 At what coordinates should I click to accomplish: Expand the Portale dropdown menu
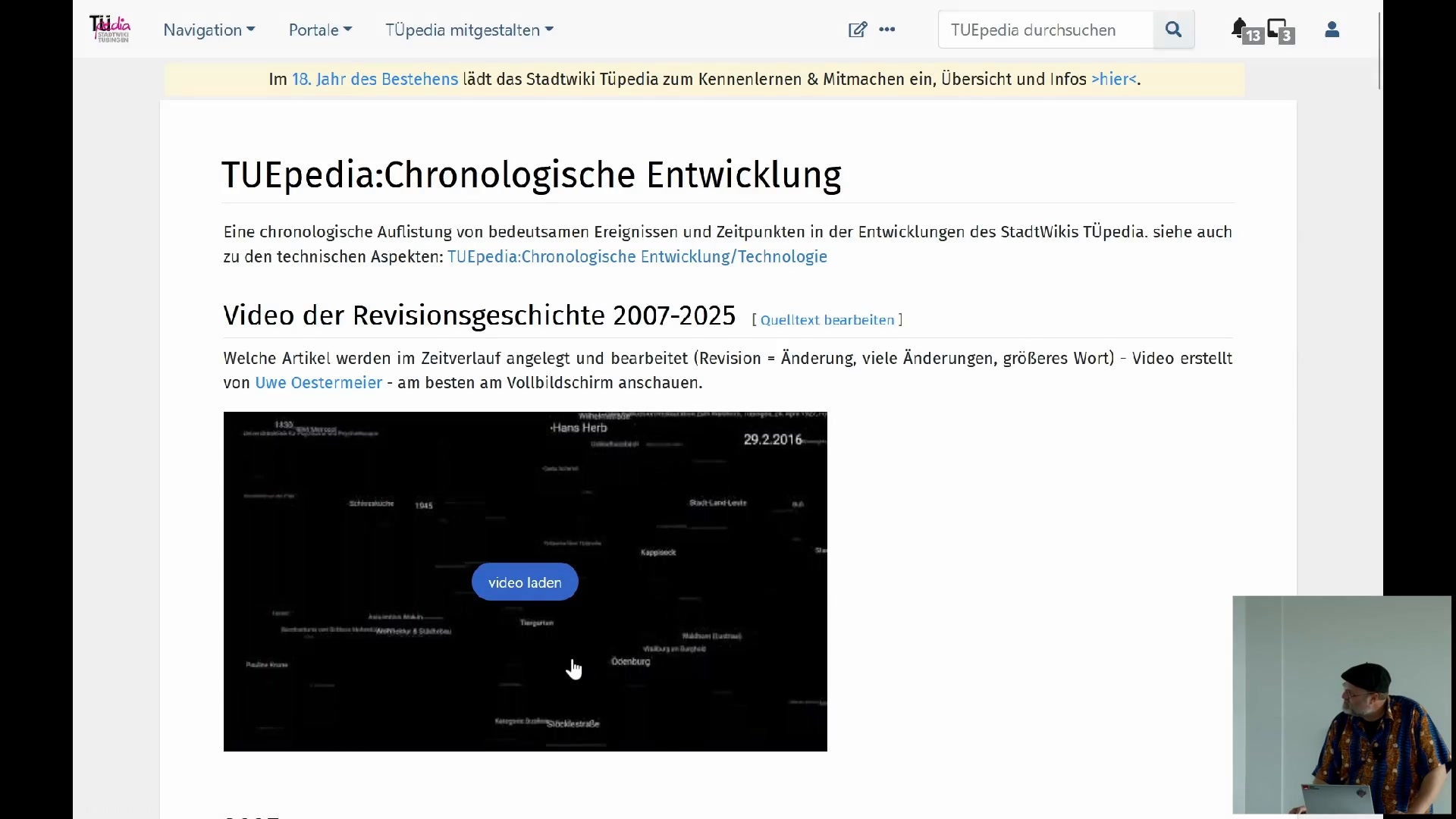point(320,30)
